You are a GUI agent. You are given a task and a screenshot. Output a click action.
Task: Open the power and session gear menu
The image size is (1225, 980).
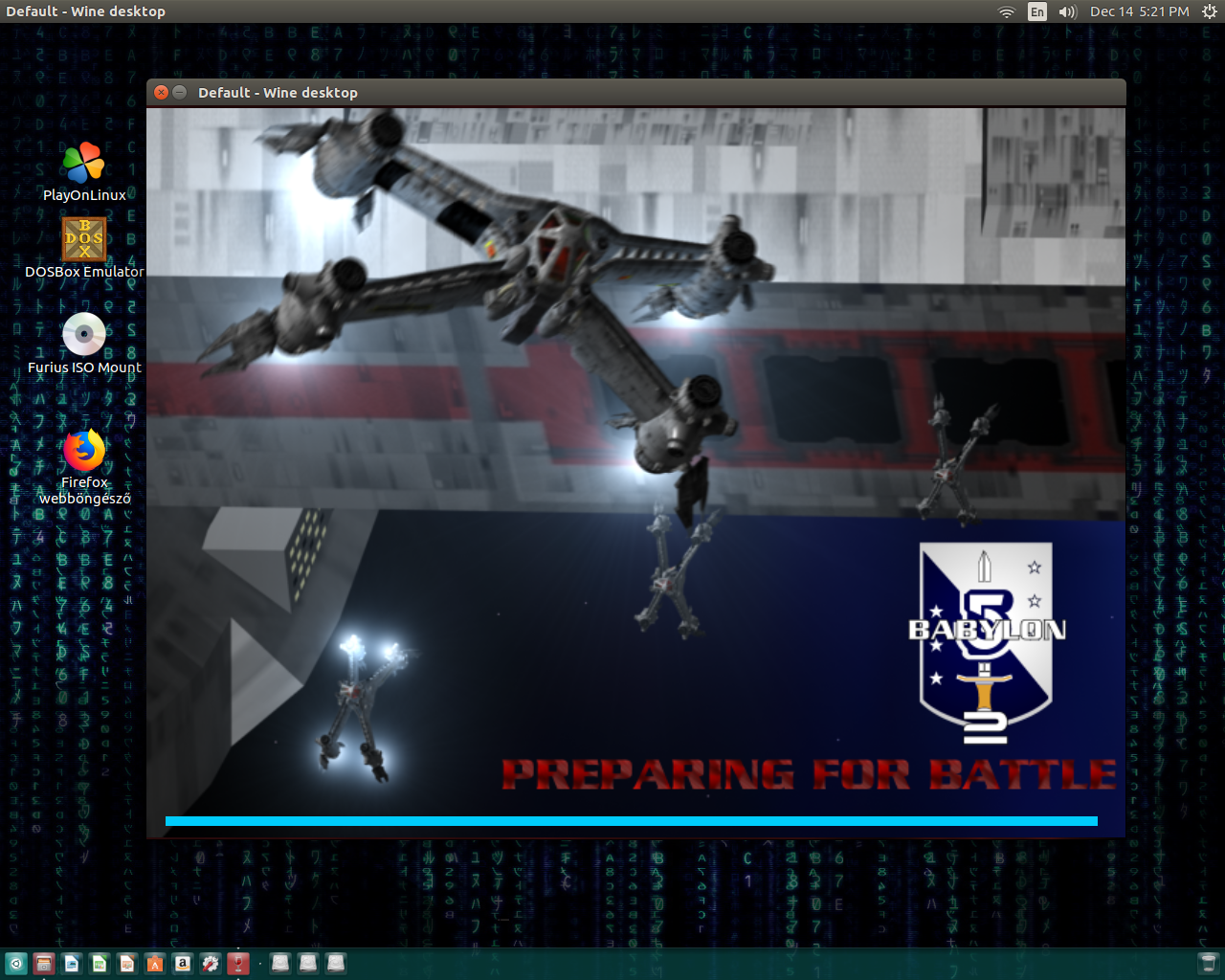pyautogui.click(x=1209, y=11)
